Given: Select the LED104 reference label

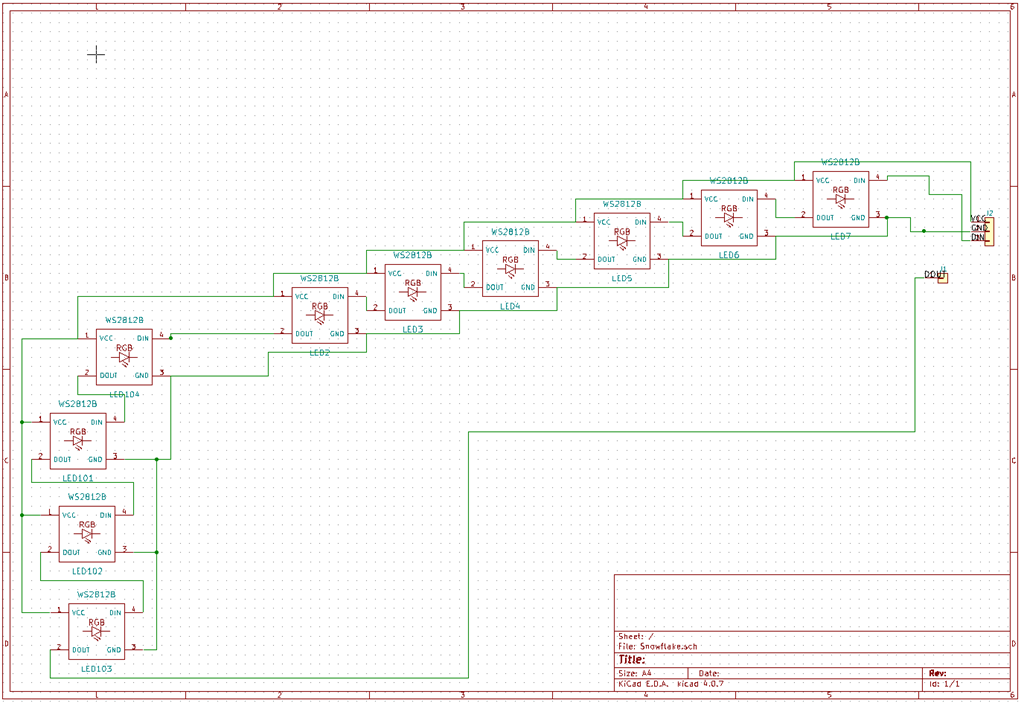Looking at the screenshot, I should [x=124, y=395].
